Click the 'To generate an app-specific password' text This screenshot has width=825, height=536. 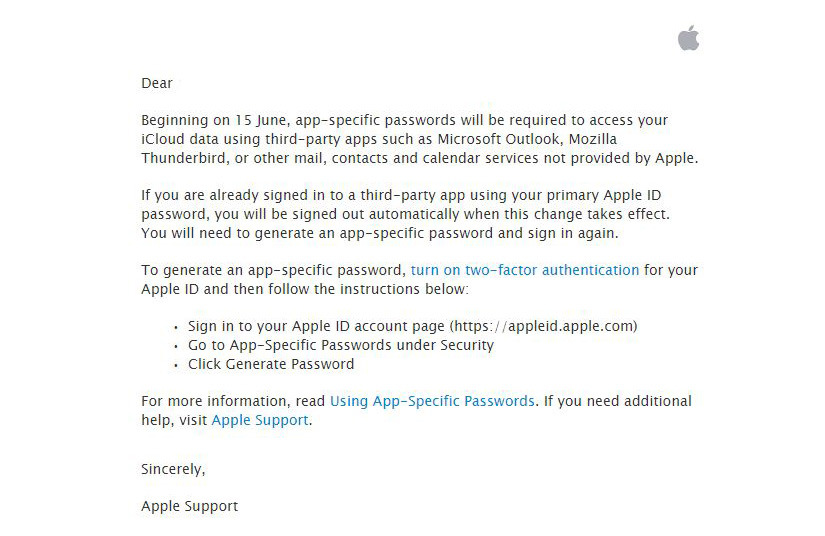[x=274, y=270]
